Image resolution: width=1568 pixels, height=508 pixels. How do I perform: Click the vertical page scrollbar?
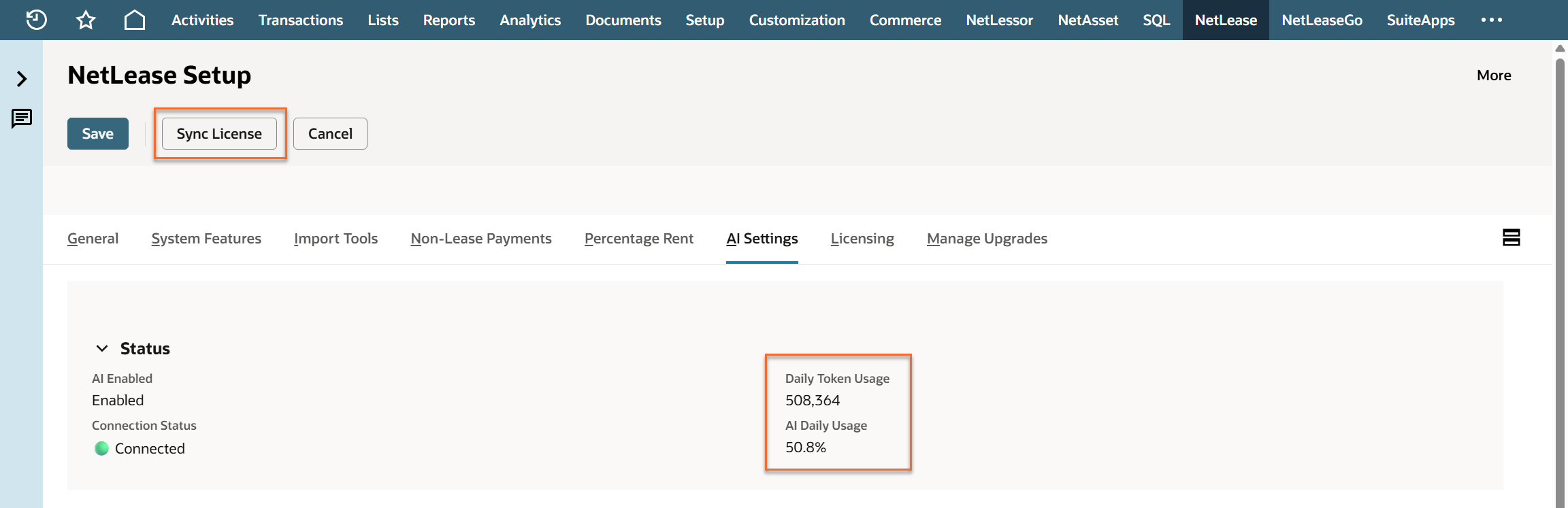pos(1561,282)
